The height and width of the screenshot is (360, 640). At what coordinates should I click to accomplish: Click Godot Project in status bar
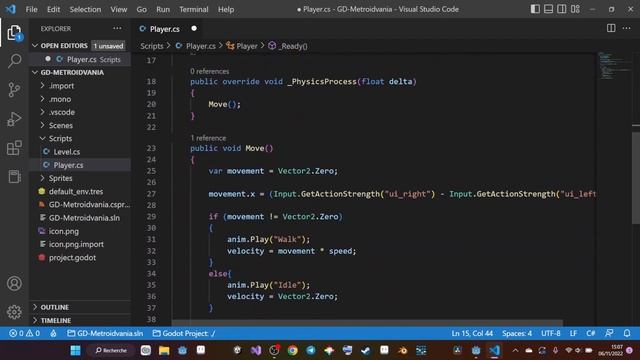(184, 333)
